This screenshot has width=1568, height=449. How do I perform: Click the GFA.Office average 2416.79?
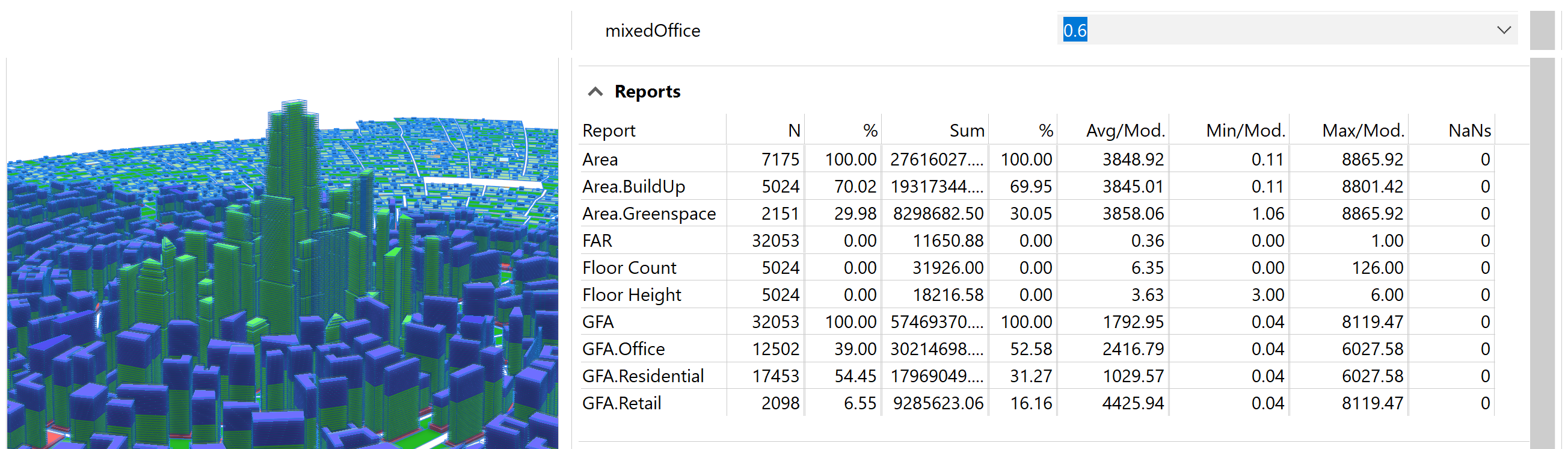[1133, 349]
